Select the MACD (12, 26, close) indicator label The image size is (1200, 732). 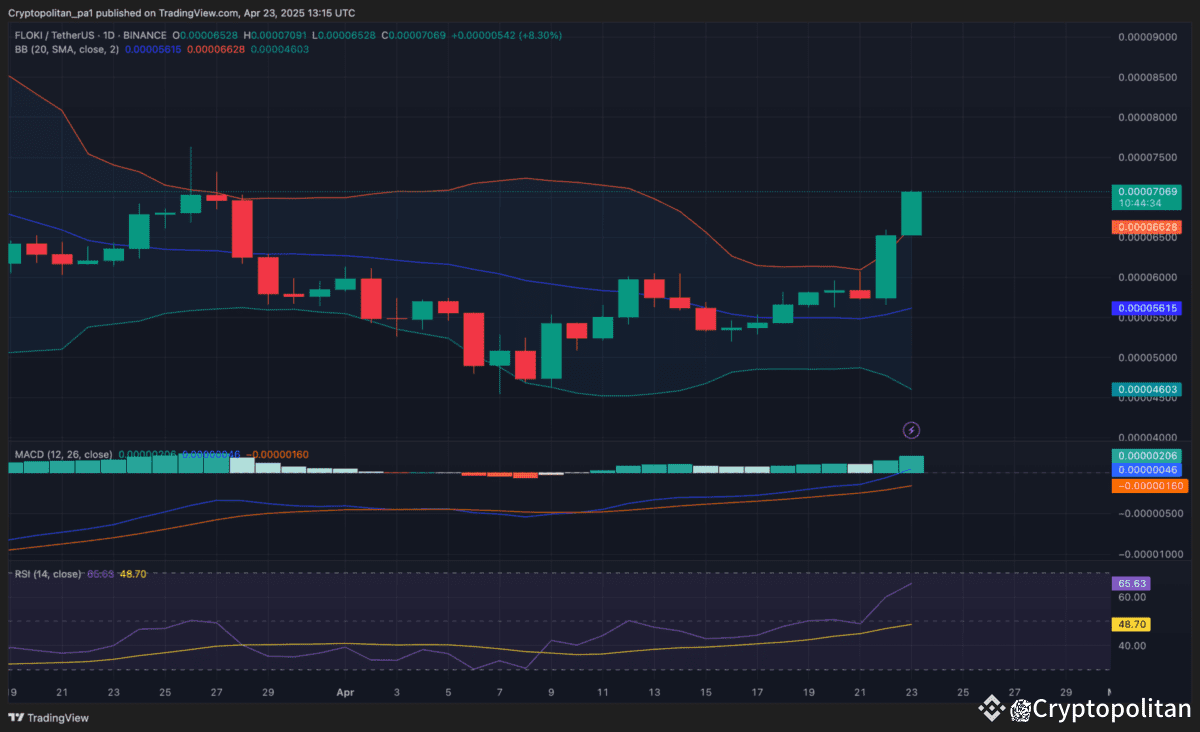pyautogui.click(x=62, y=452)
